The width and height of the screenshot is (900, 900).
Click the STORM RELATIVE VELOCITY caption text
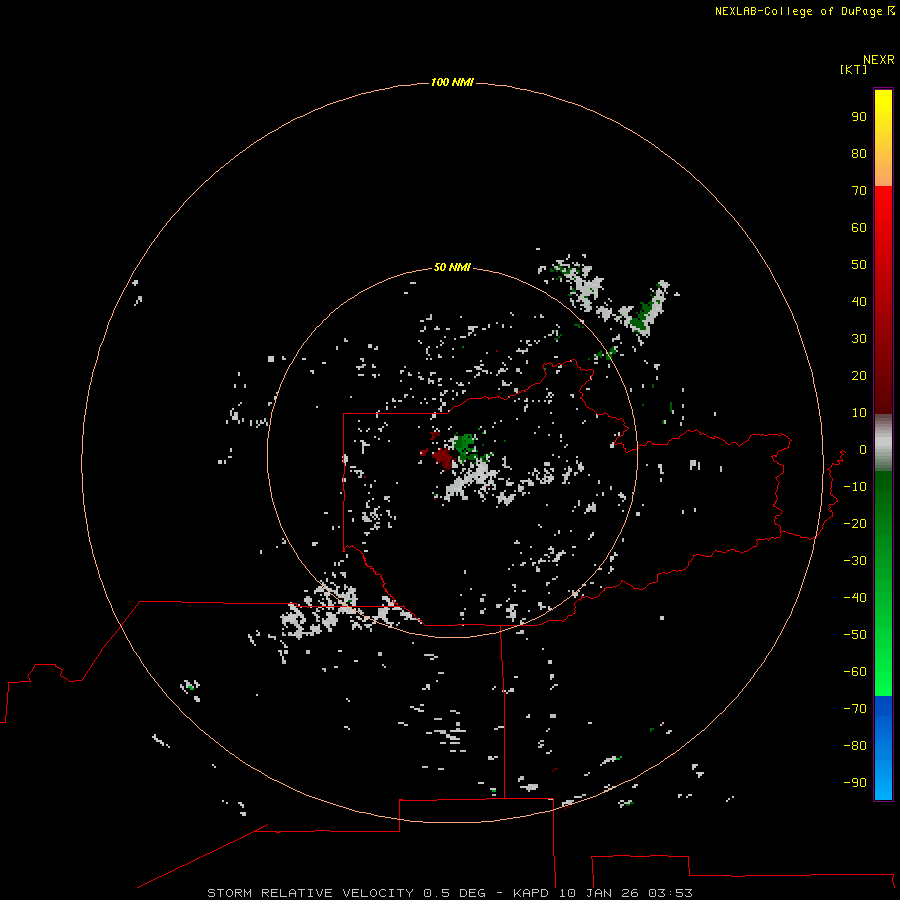click(x=310, y=893)
